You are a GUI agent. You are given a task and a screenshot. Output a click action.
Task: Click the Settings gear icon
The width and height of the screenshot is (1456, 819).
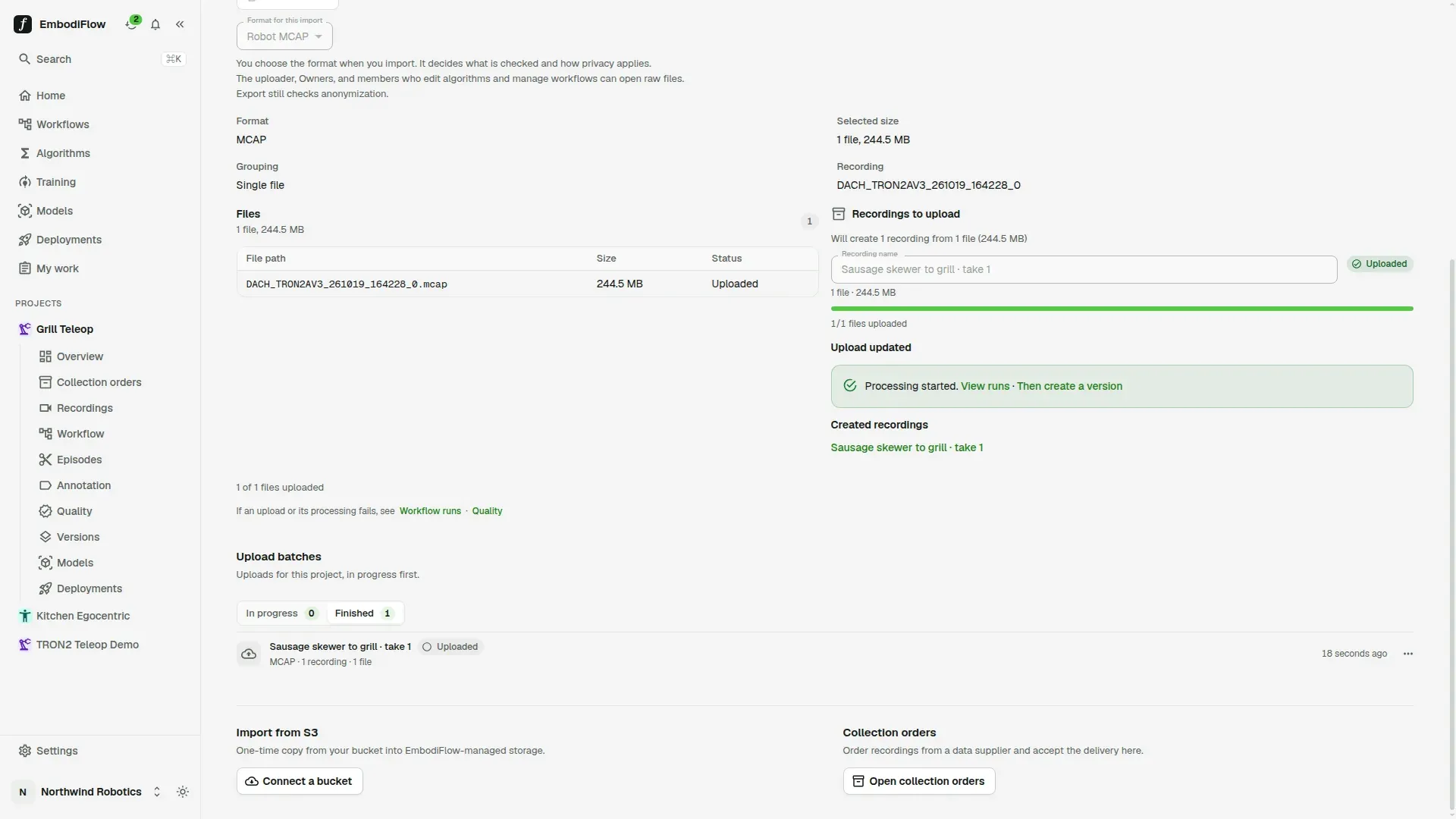click(25, 751)
